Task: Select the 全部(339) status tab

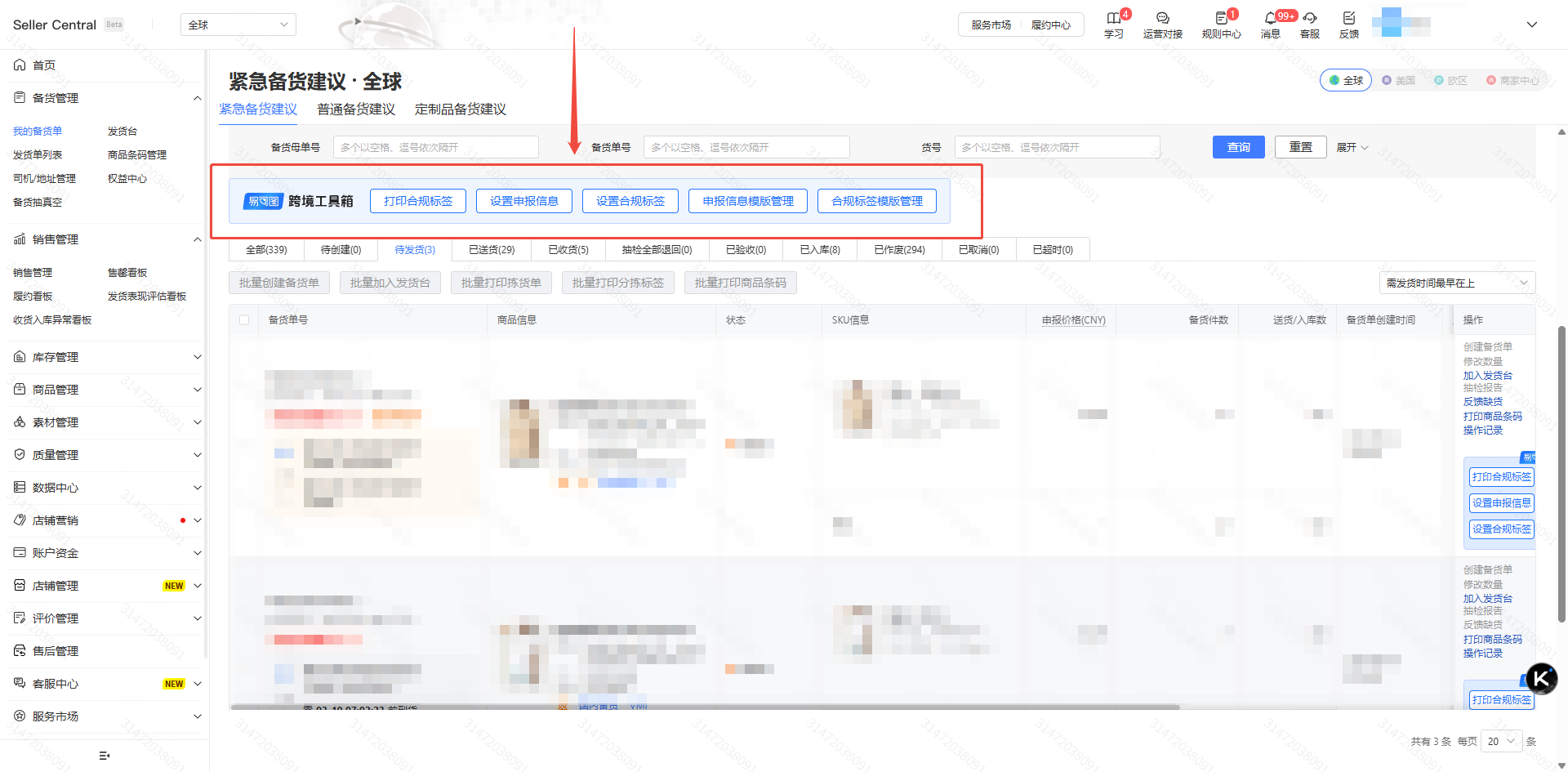Action: (266, 249)
